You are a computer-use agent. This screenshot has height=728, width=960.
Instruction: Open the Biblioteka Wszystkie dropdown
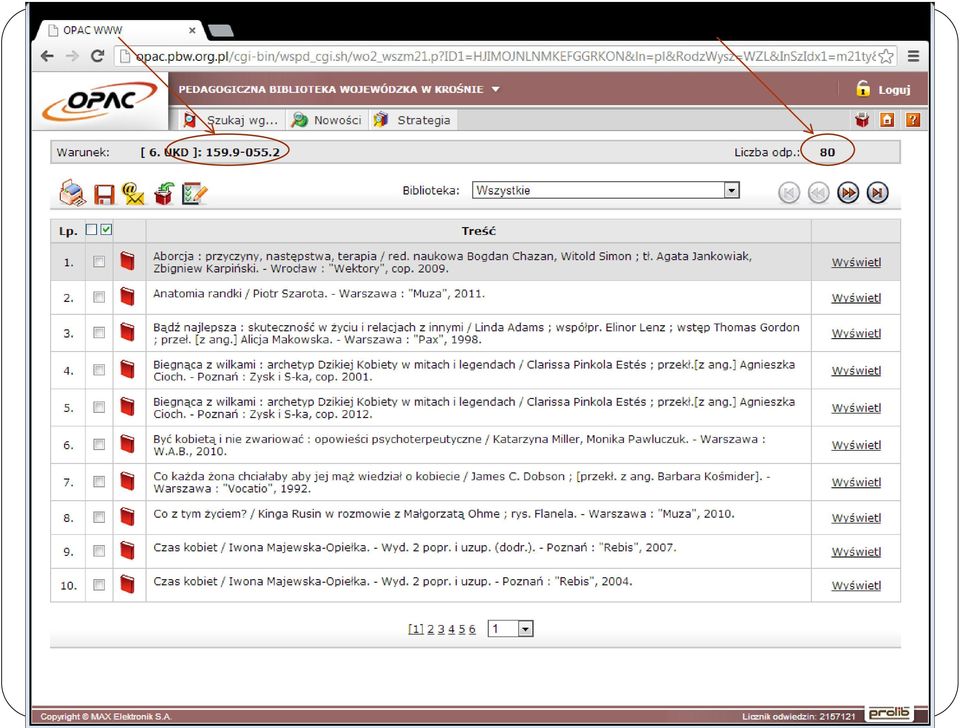[606, 190]
